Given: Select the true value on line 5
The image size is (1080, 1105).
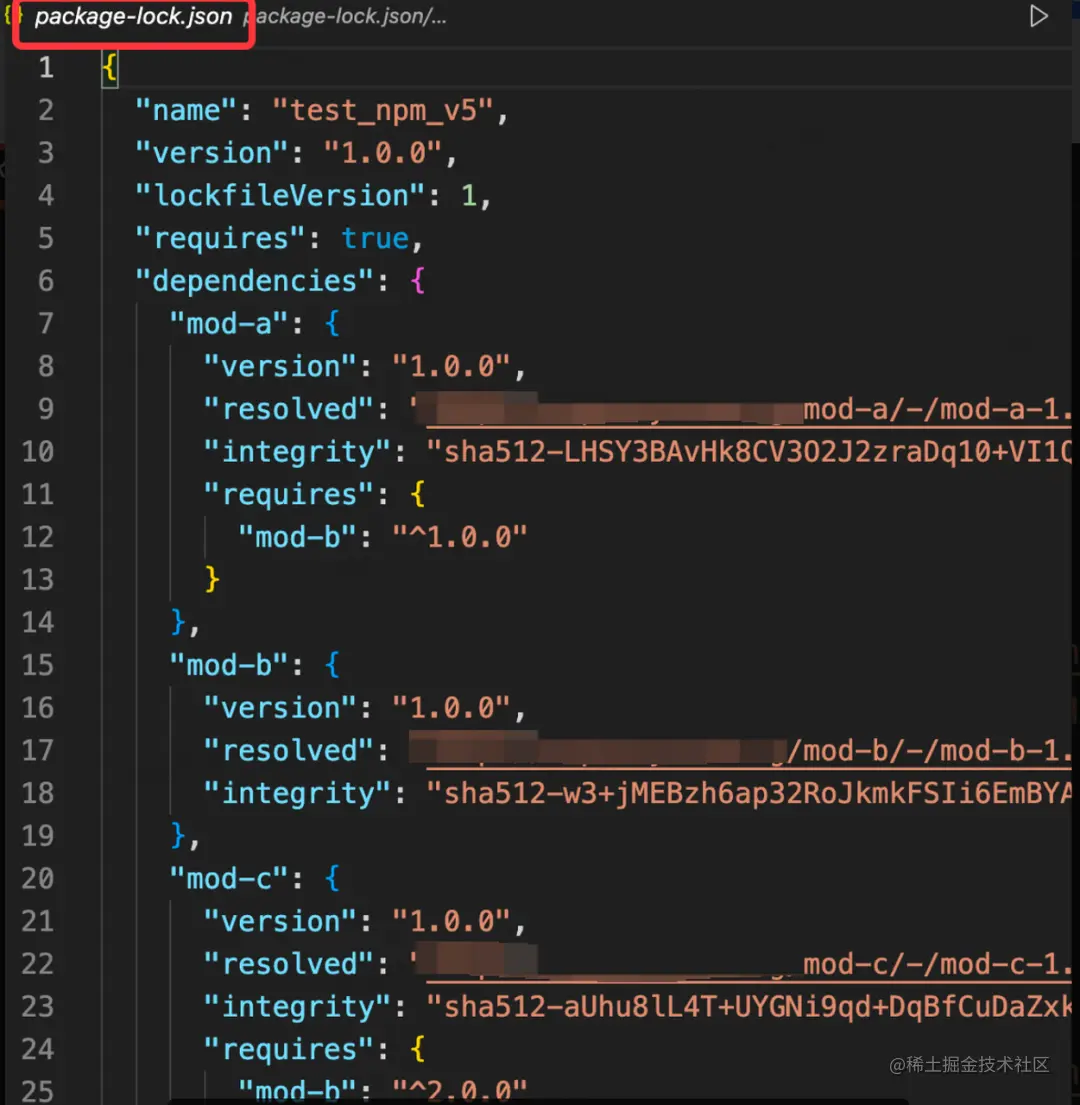Looking at the screenshot, I should 375,239.
